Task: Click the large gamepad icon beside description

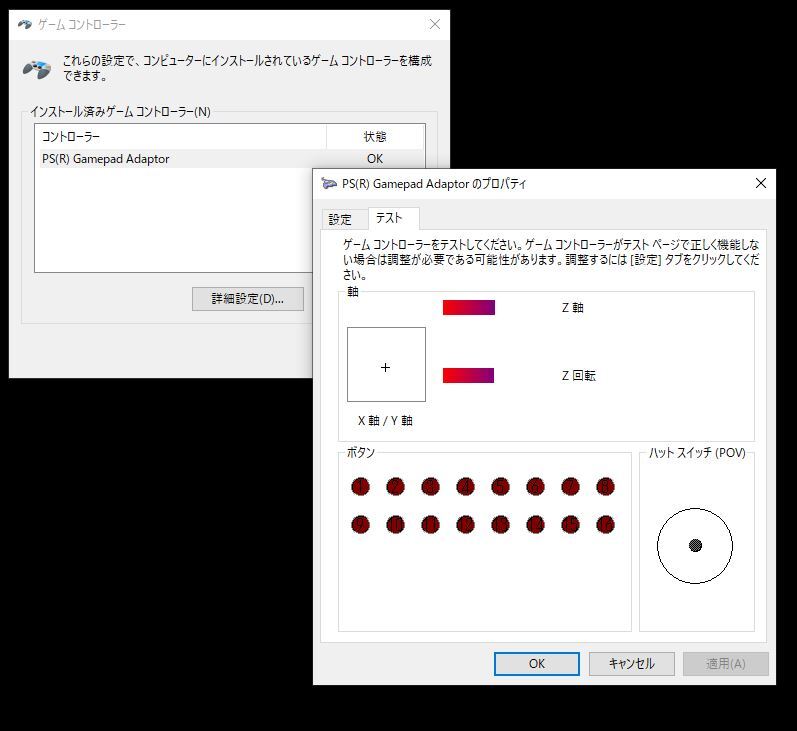Action: click(37, 69)
